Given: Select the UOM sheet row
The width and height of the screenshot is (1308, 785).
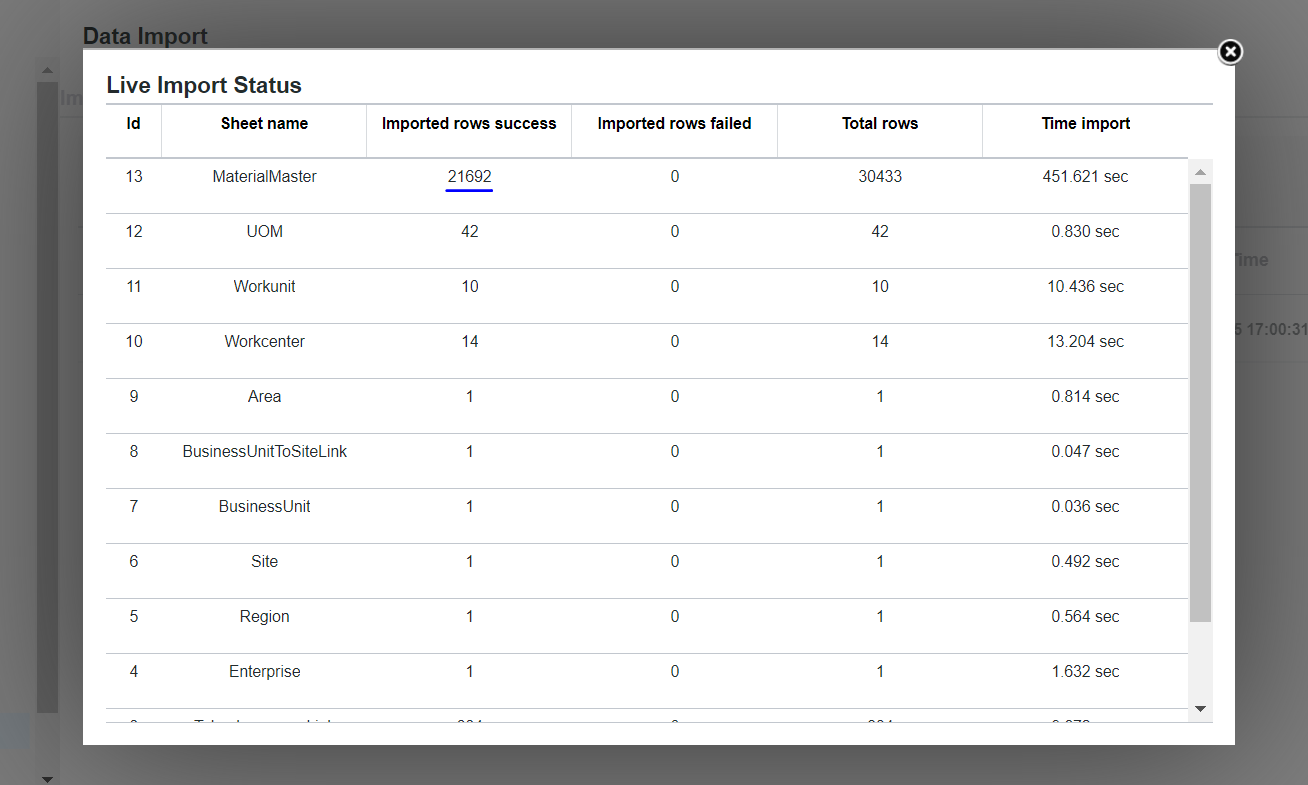Looking at the screenshot, I should [x=264, y=231].
